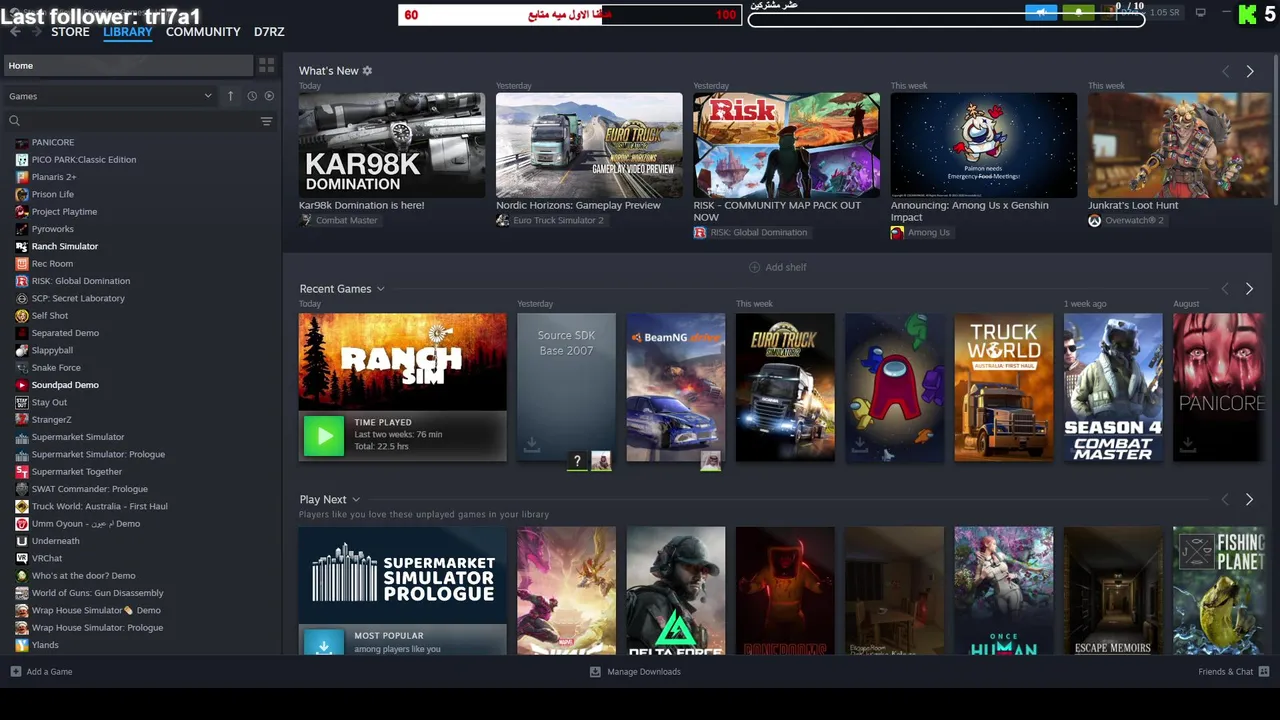Screen dimensions: 1280x720
Task: Open the D7RZ profile tab
Action: [269, 32]
